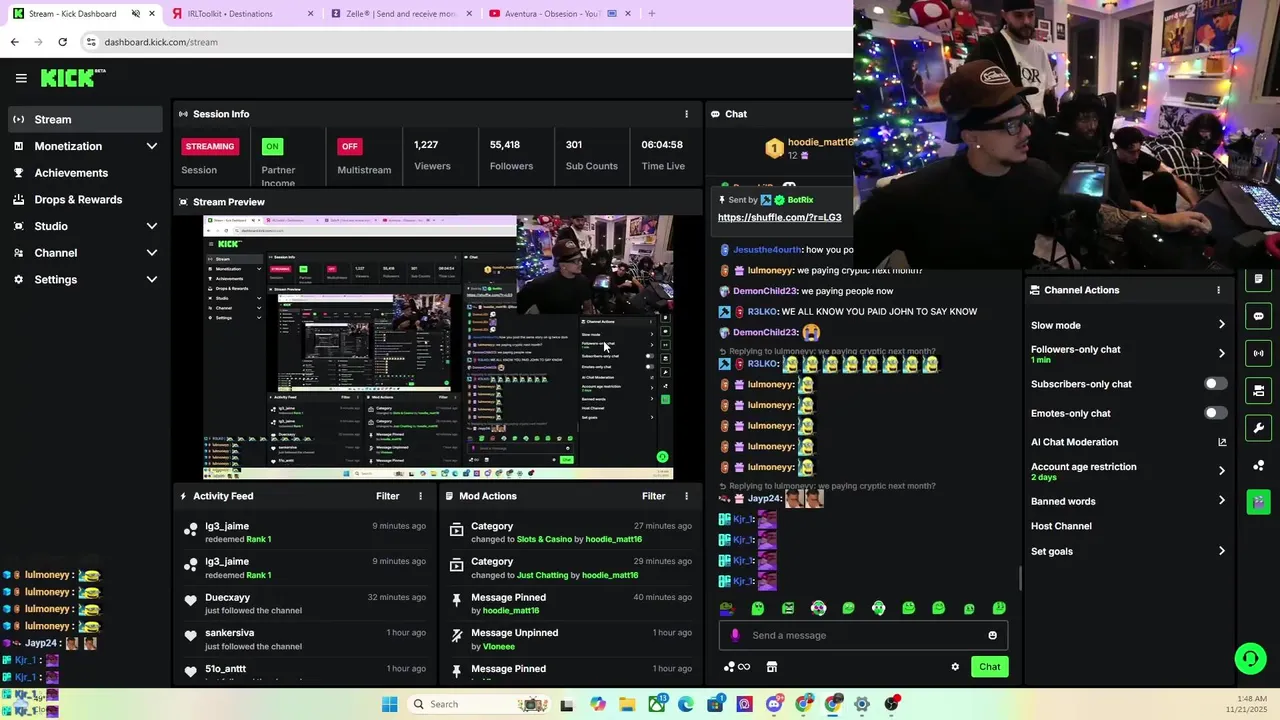1280x720 pixels.
Task: Switch to the Aventura - Obsesion YouTube tab
Action: click(561, 14)
